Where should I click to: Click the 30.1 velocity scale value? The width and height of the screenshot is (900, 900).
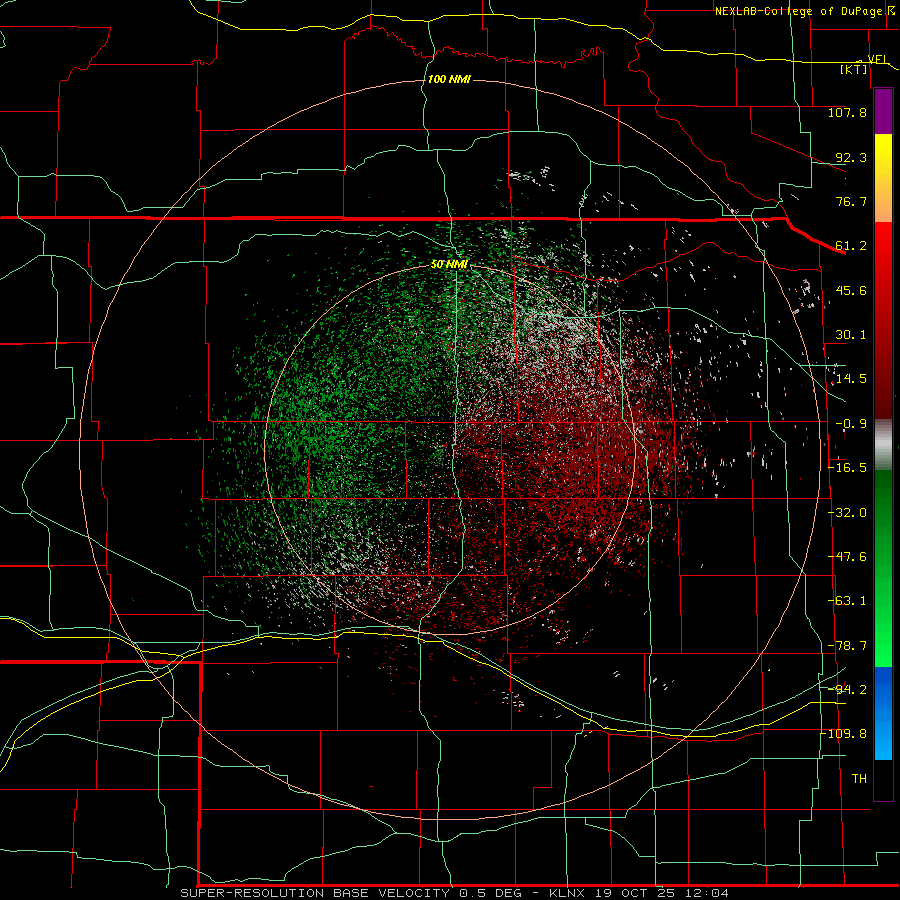tap(851, 335)
